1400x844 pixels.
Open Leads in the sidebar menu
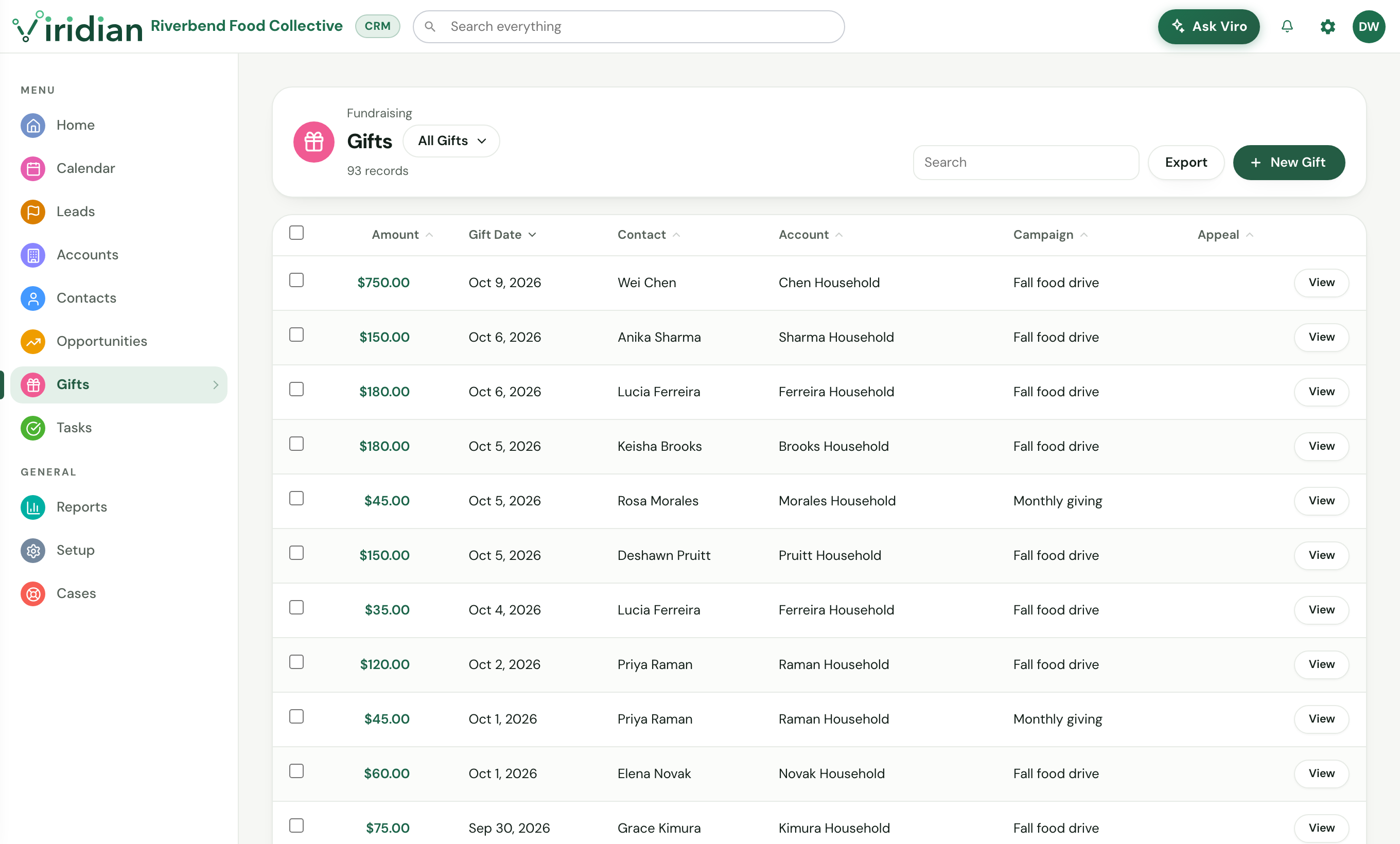coord(119,212)
